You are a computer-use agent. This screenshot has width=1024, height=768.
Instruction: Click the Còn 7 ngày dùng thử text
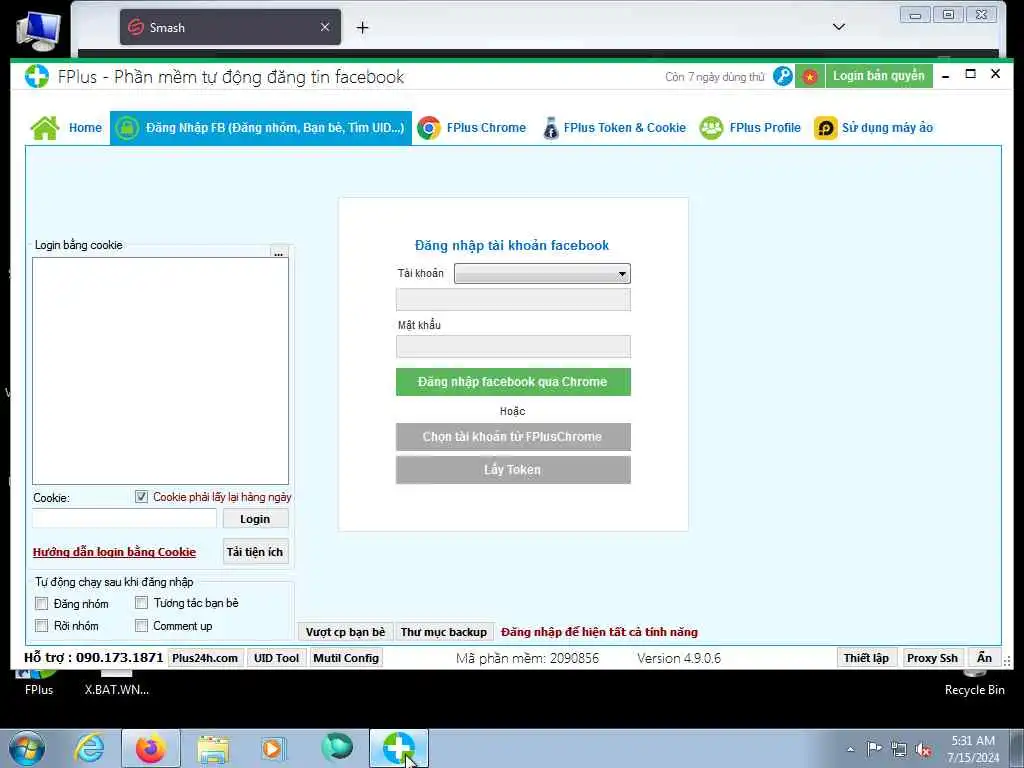coord(714,77)
